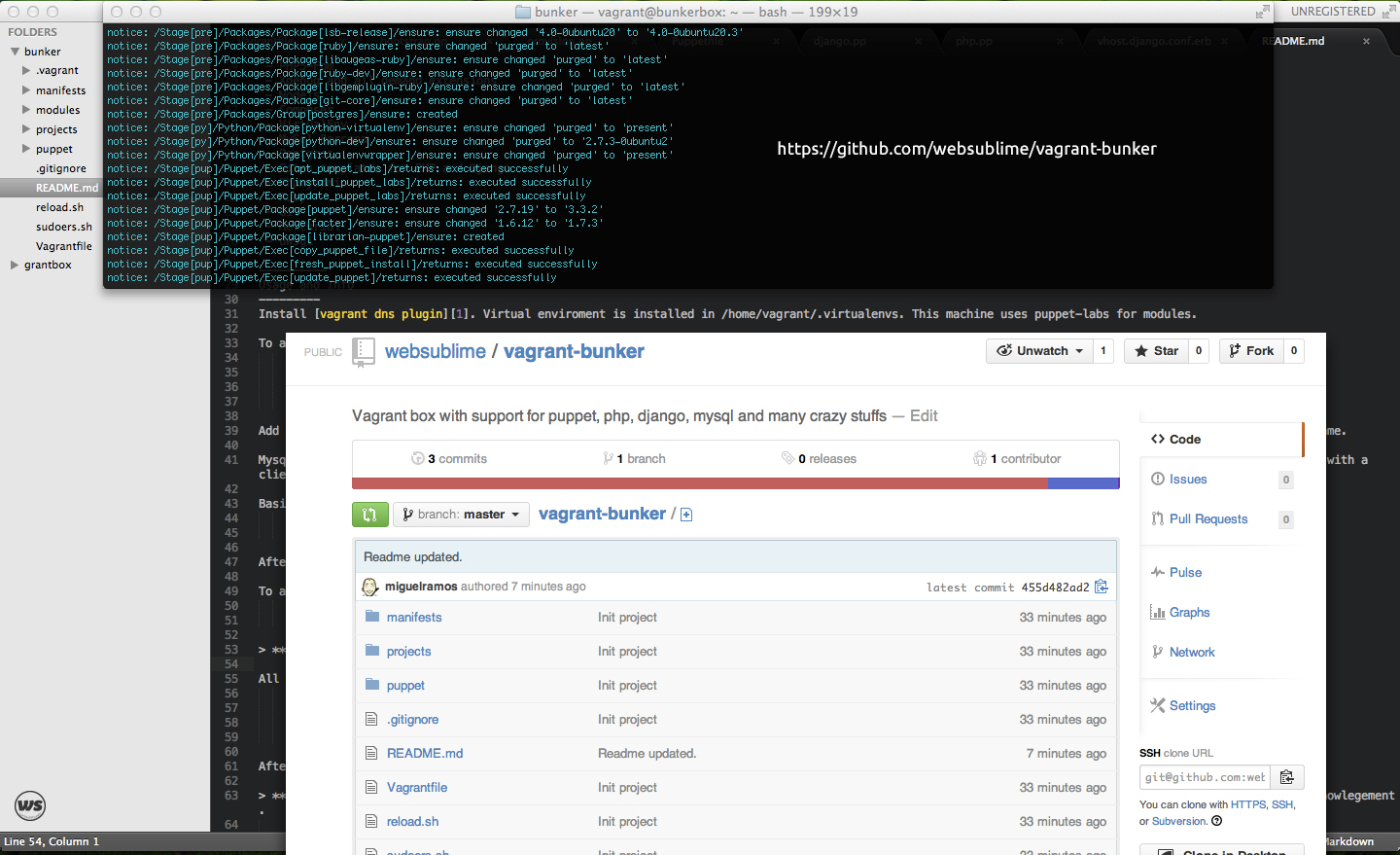Select sudoers.sh in Sublime sidebar
The width and height of the screenshot is (1400, 855).
64,227
